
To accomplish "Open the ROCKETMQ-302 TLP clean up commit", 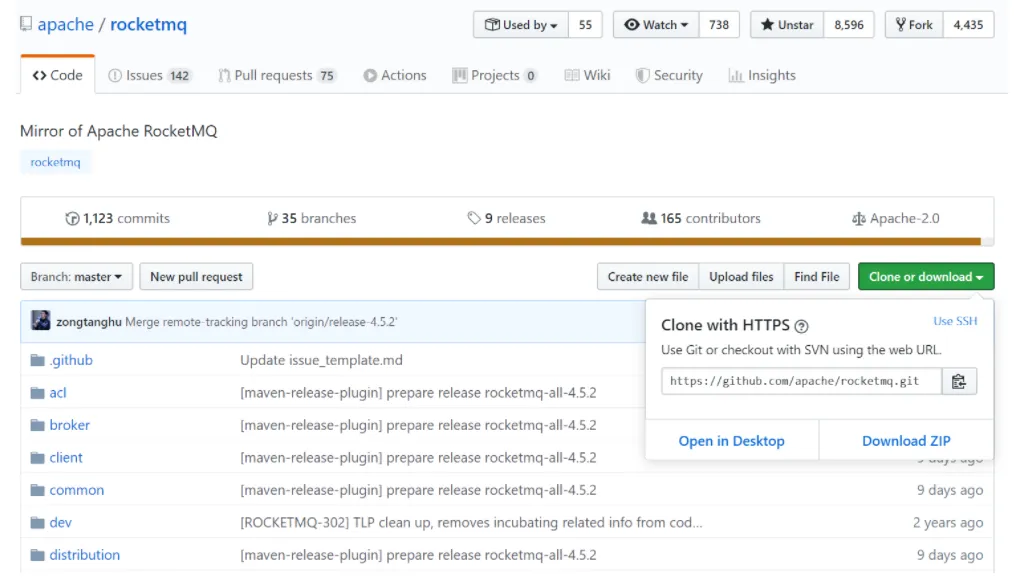I will 471,522.
